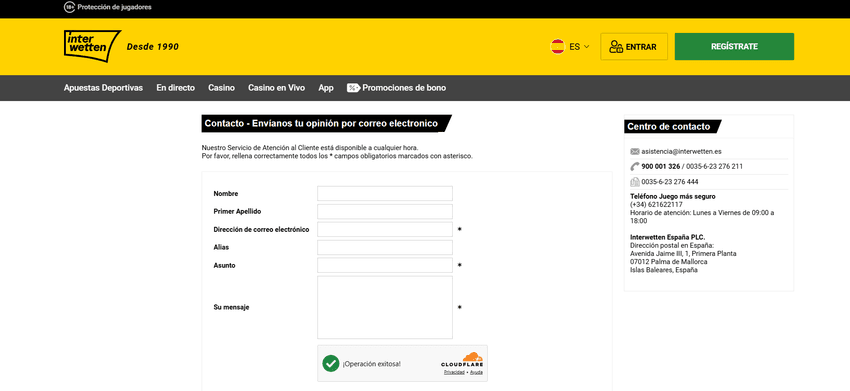
Task: Click the telephone handset icon
Action: pos(635,166)
